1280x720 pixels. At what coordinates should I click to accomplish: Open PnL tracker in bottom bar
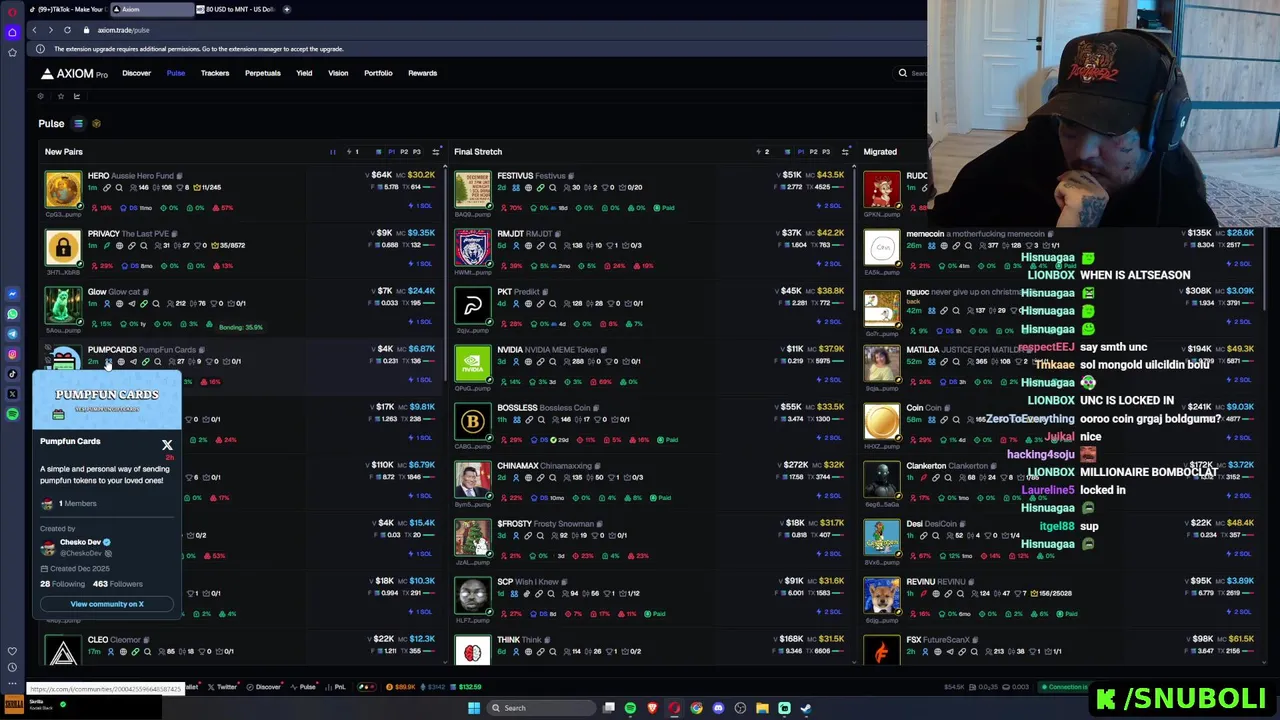pyautogui.click(x=336, y=687)
